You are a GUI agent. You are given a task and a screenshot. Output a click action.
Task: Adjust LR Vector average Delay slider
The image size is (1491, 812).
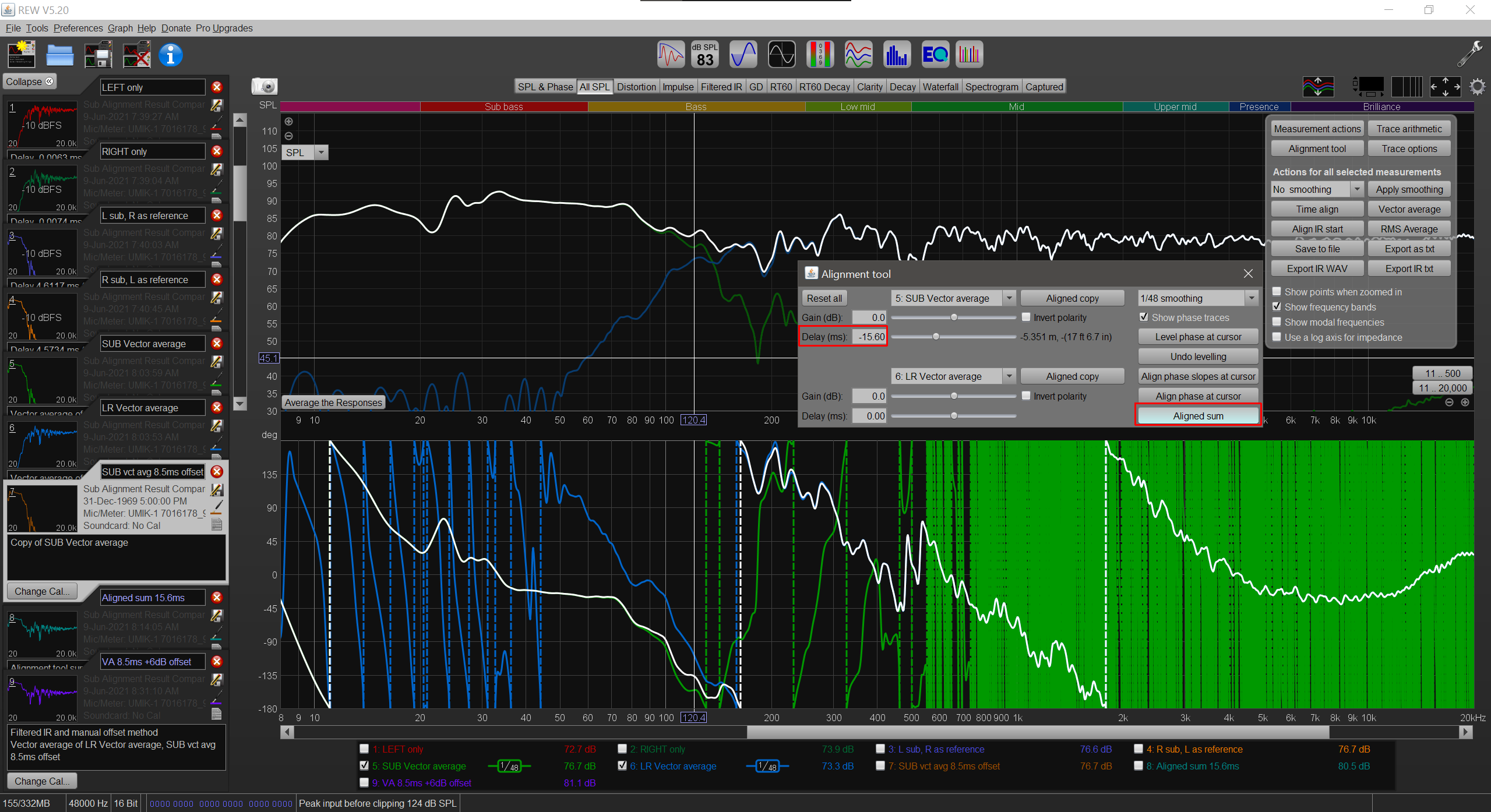pyautogui.click(x=954, y=415)
